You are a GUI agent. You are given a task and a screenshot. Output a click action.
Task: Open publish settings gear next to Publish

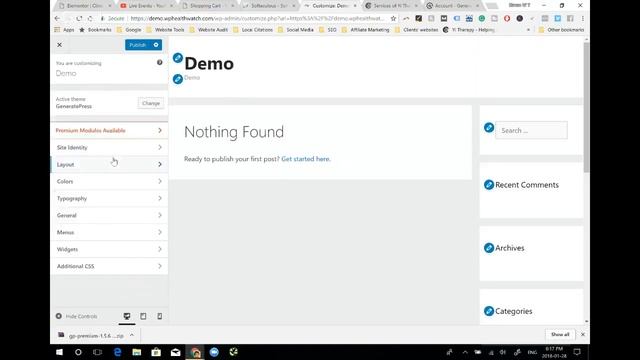pyautogui.click(x=156, y=45)
